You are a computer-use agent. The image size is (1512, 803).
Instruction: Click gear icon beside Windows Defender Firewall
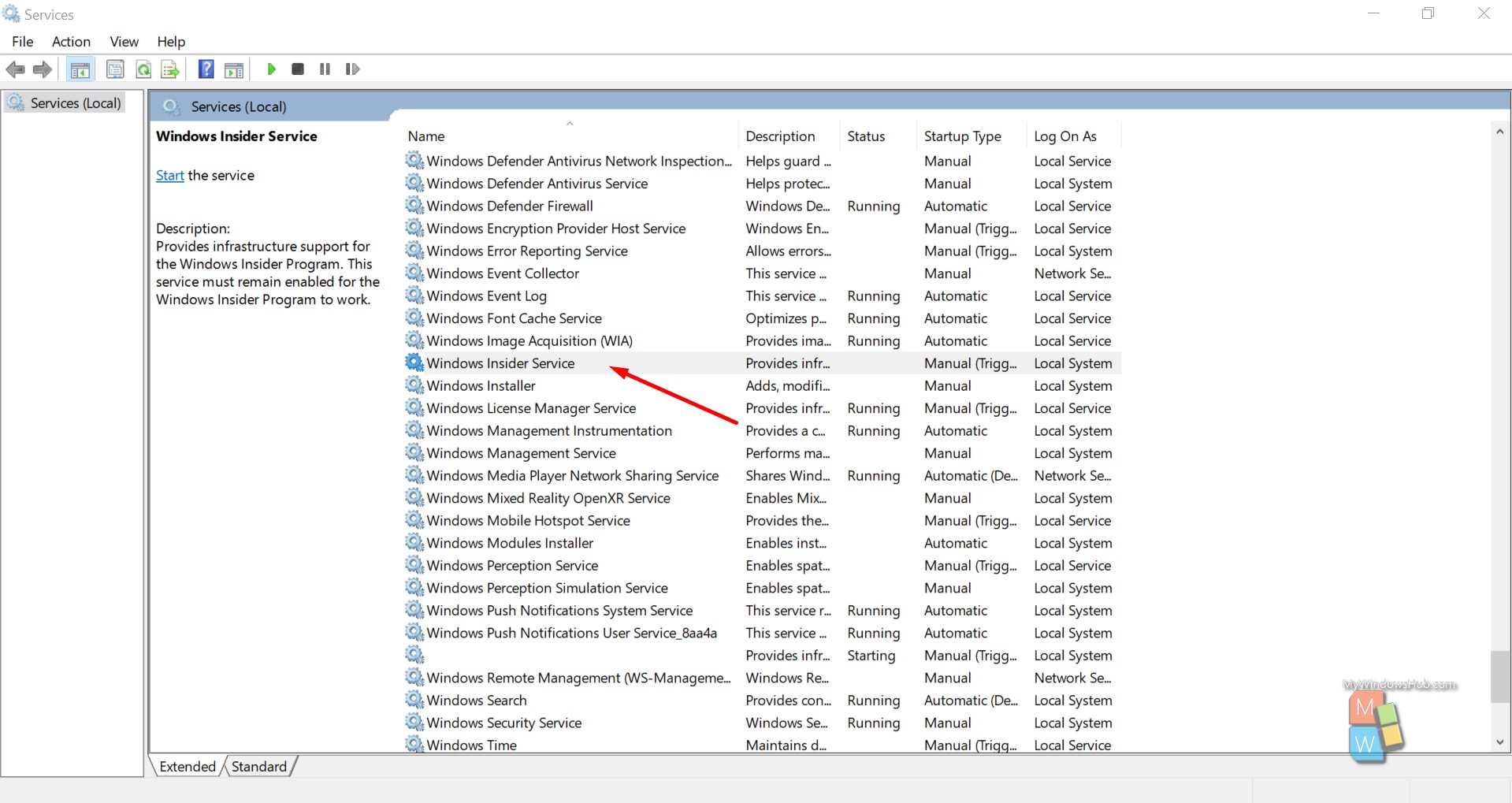click(414, 206)
